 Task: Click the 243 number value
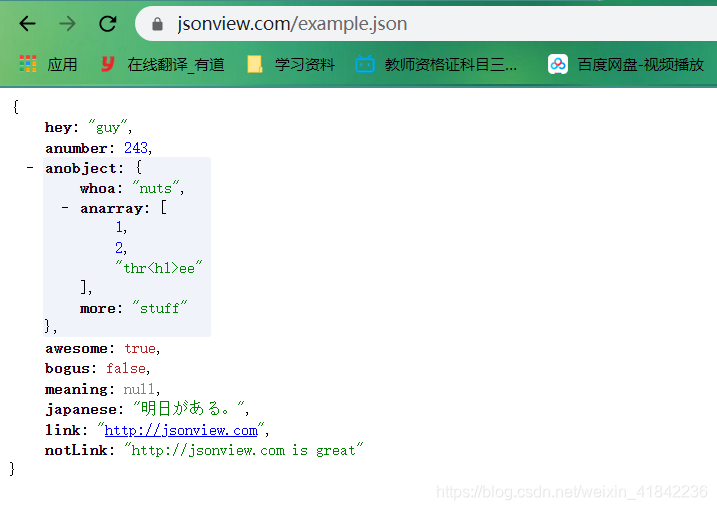coord(136,148)
